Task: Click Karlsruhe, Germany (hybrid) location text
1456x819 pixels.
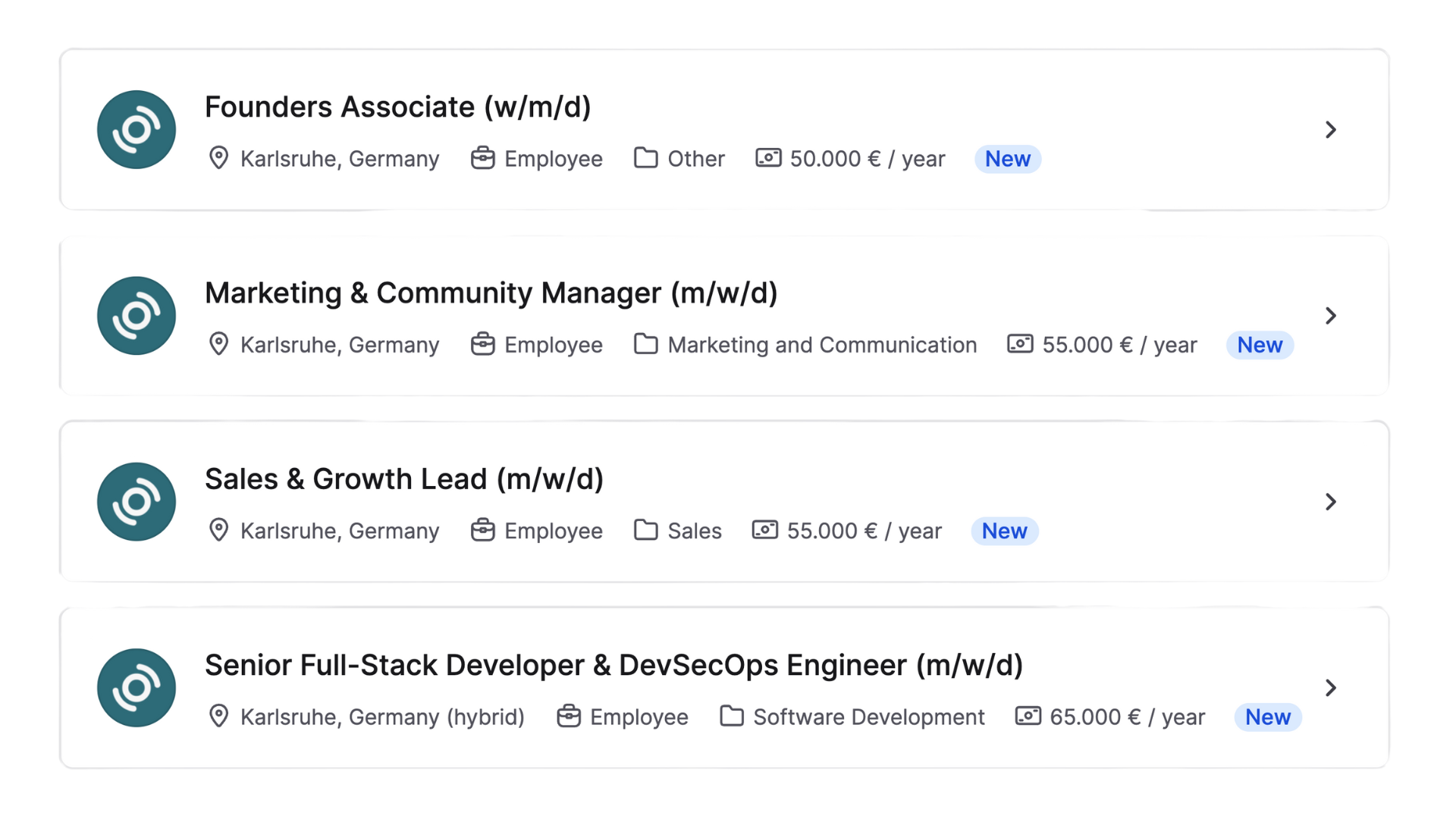Action: pos(382,717)
